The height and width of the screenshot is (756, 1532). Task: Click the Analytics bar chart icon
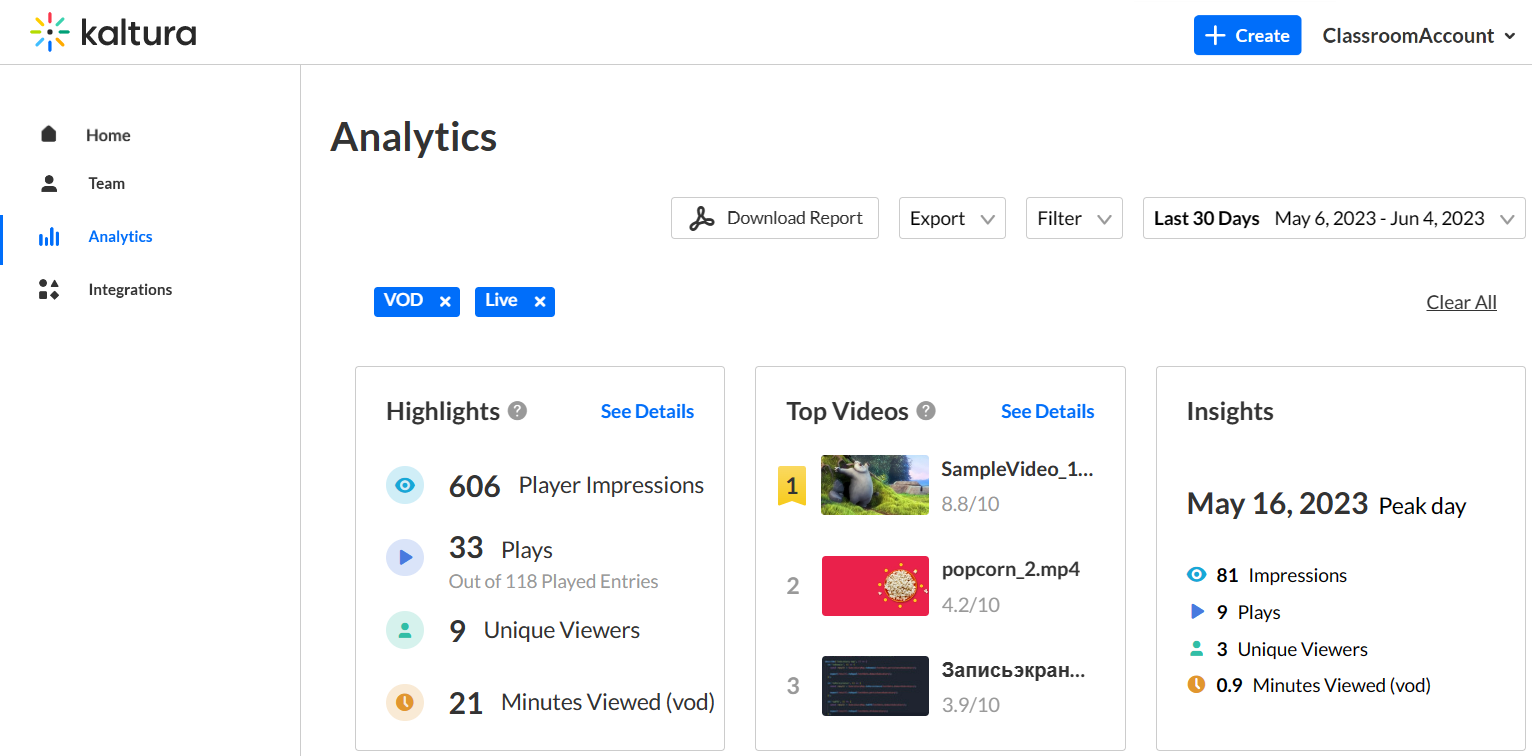pos(48,237)
